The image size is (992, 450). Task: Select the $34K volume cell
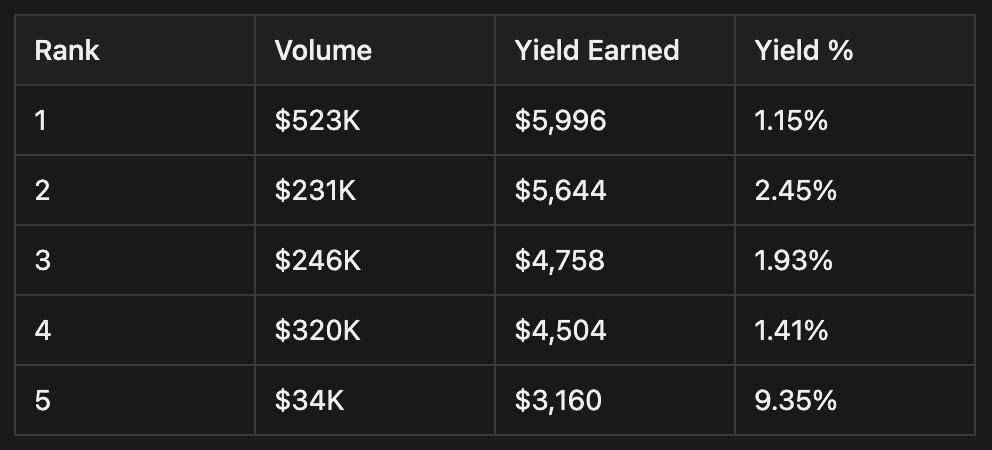[x=310, y=401]
